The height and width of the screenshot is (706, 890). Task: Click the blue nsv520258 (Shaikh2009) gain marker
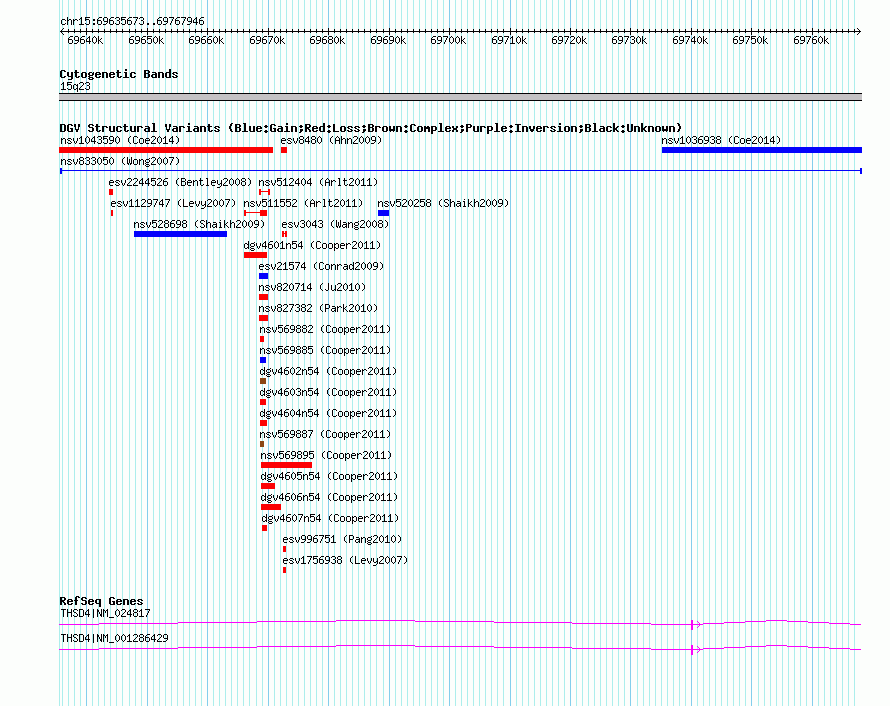384,213
